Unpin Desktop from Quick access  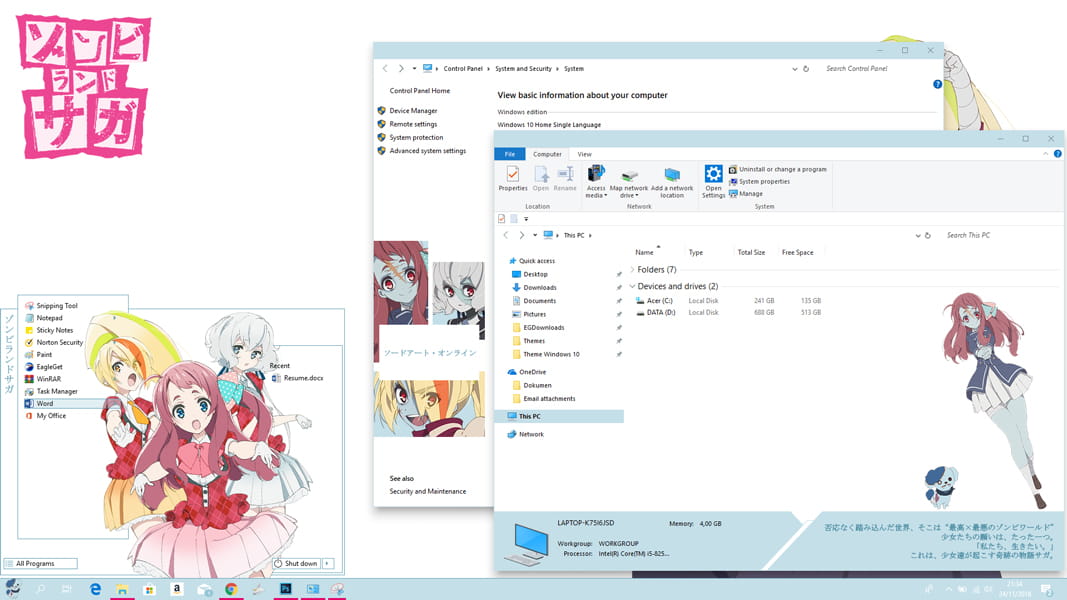pos(620,273)
